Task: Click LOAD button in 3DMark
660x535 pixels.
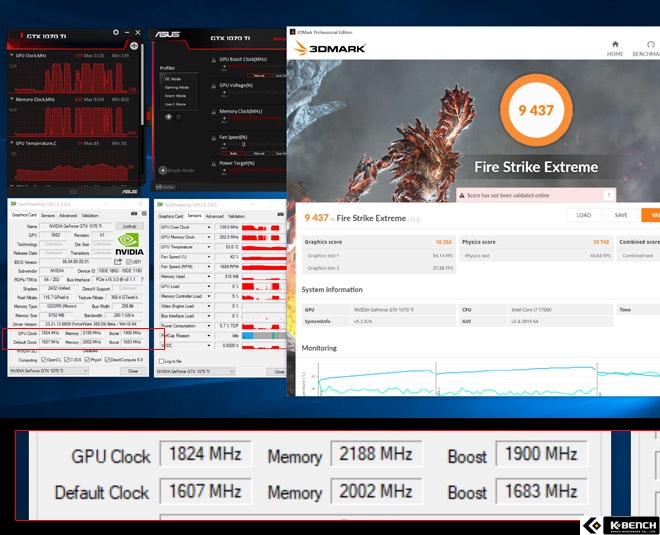Action: tap(583, 215)
